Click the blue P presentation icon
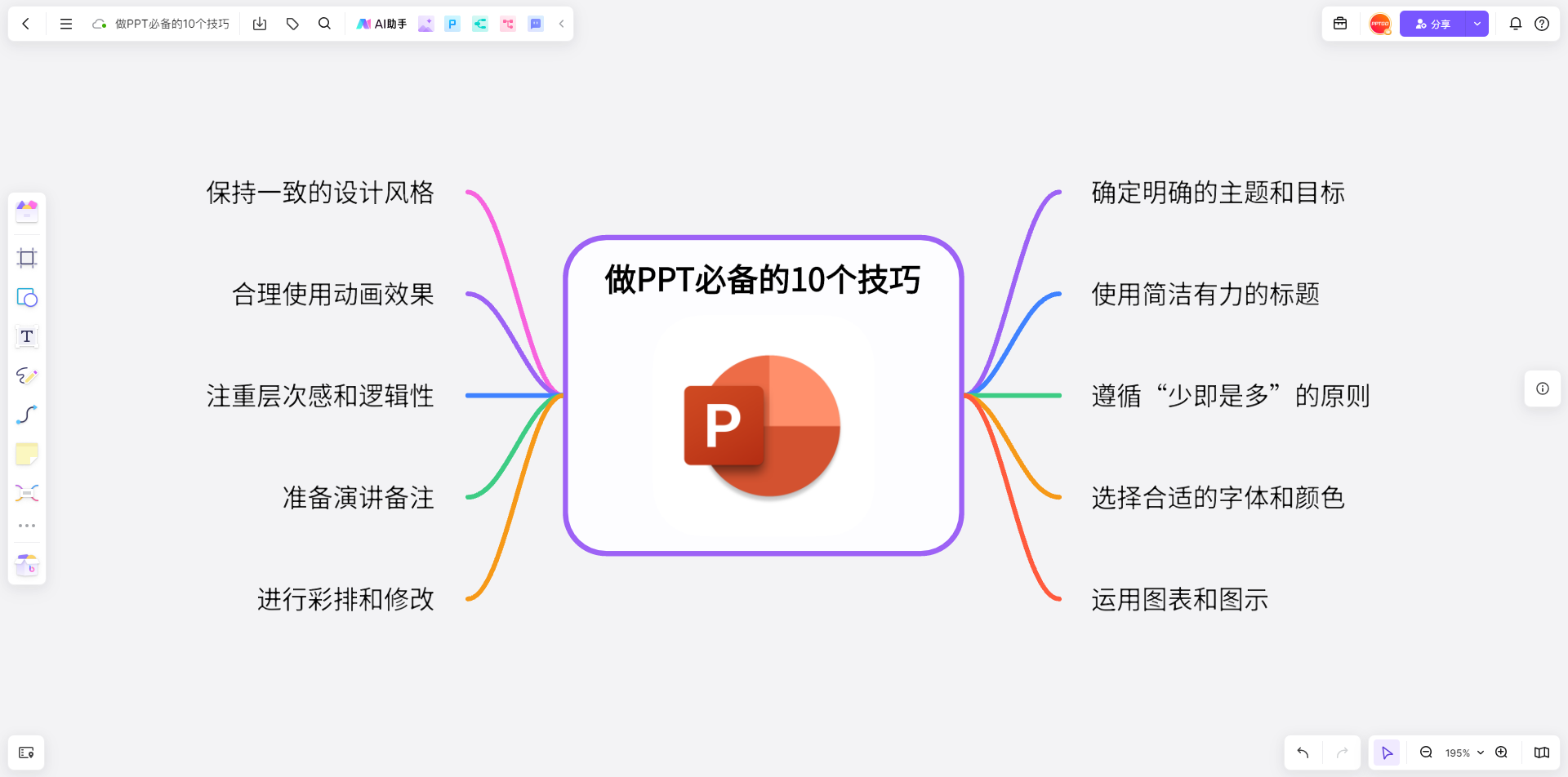 452,24
